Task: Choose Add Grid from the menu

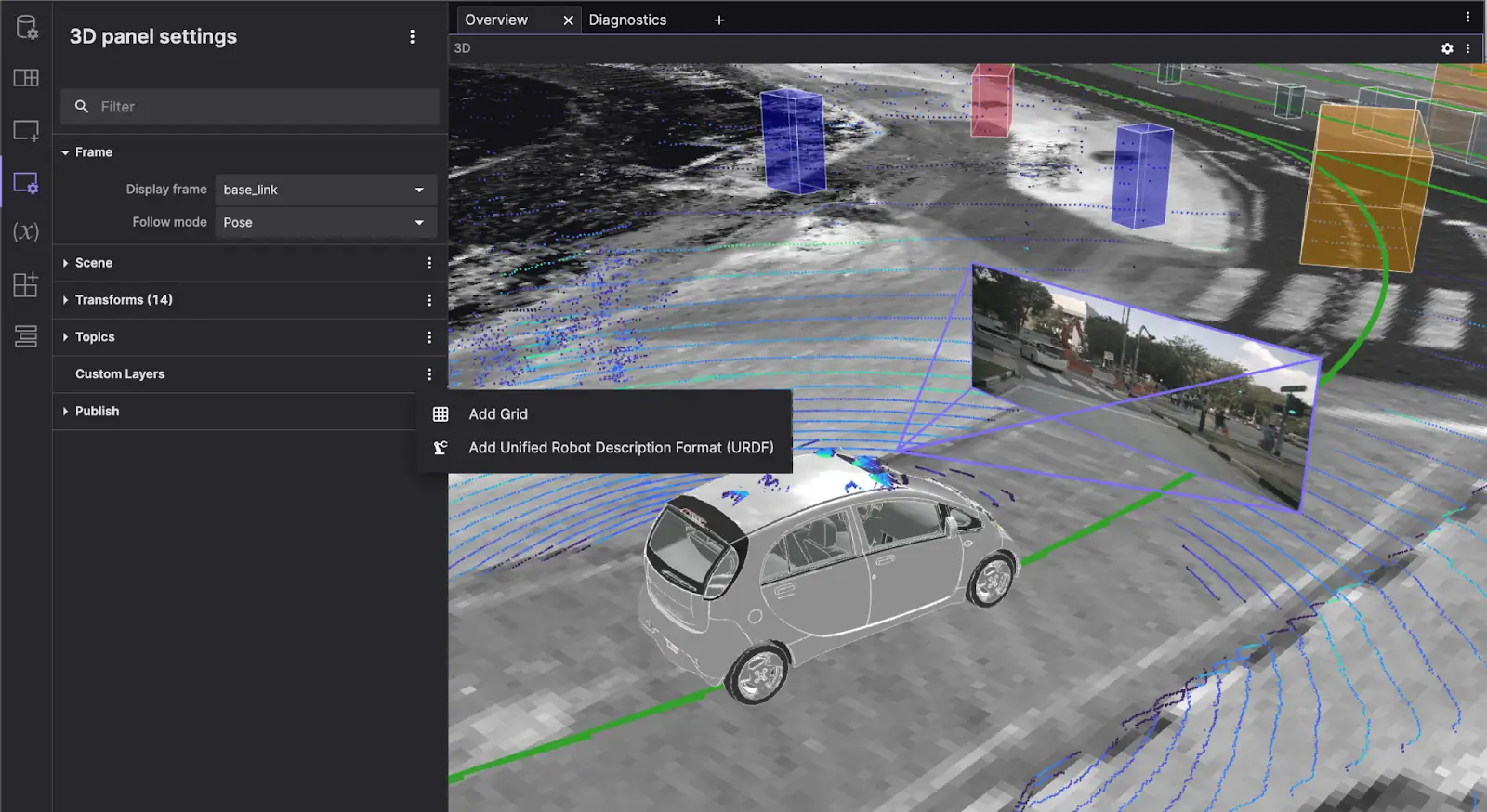Action: [x=605, y=414]
